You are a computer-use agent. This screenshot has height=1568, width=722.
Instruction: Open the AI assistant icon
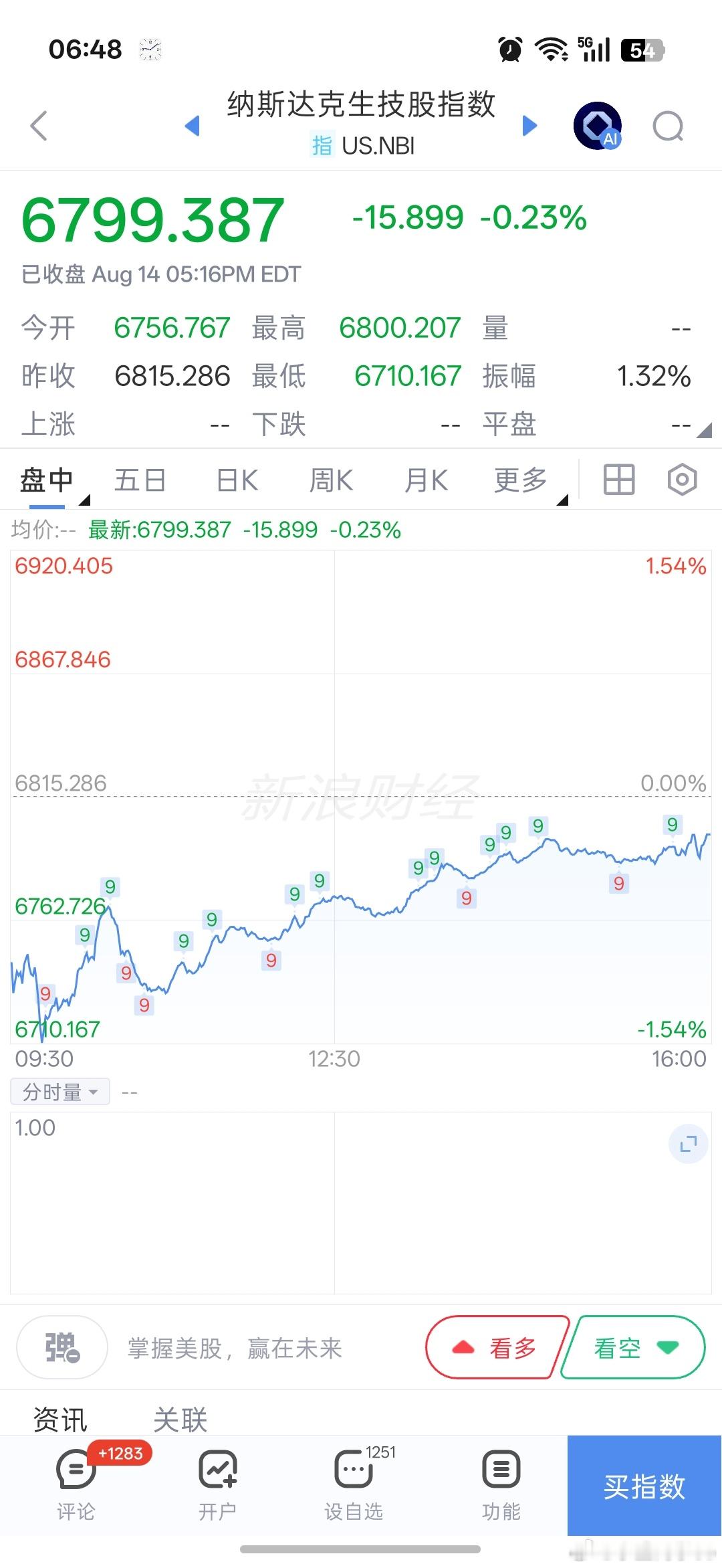coord(598,126)
